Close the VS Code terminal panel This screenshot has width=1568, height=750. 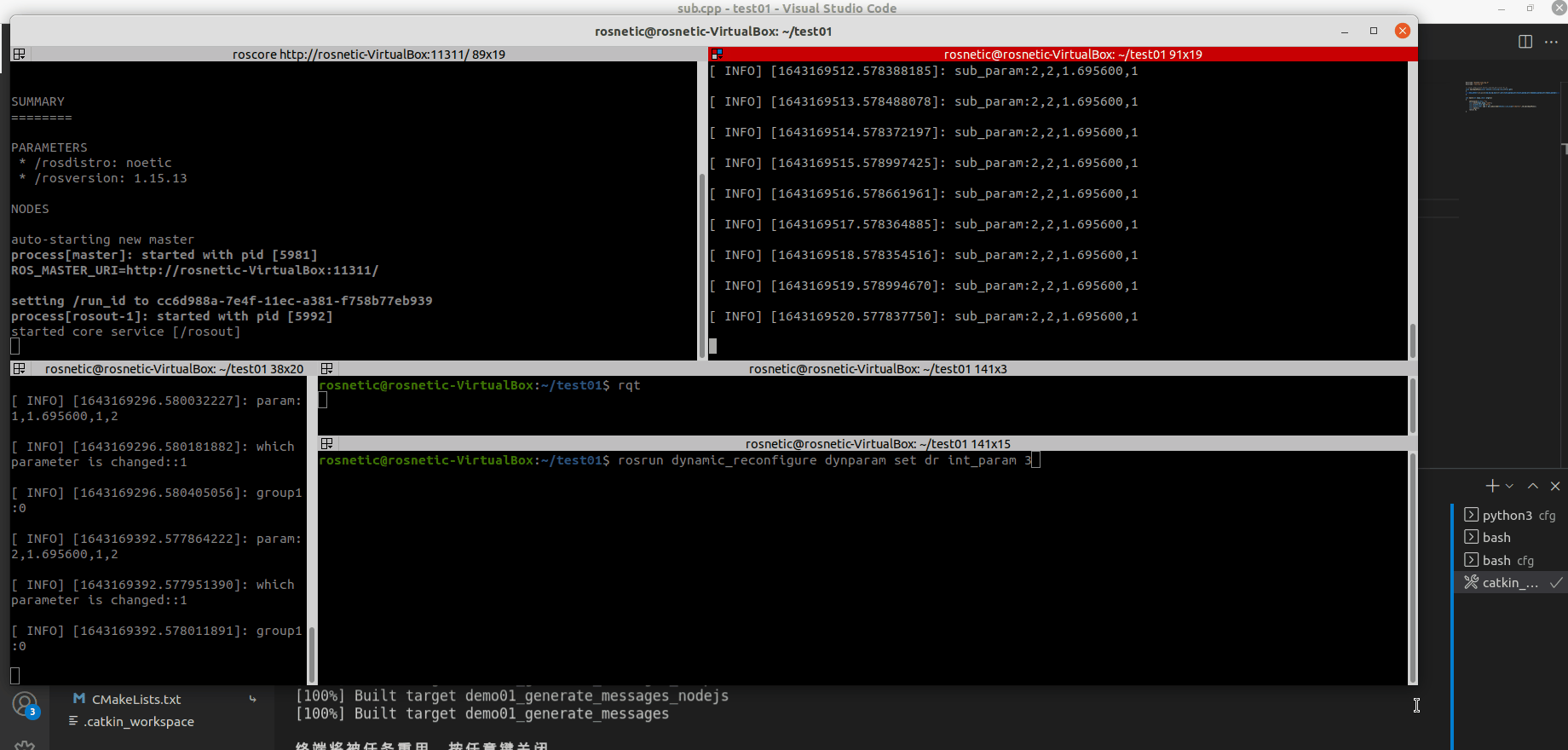pyautogui.click(x=1555, y=486)
